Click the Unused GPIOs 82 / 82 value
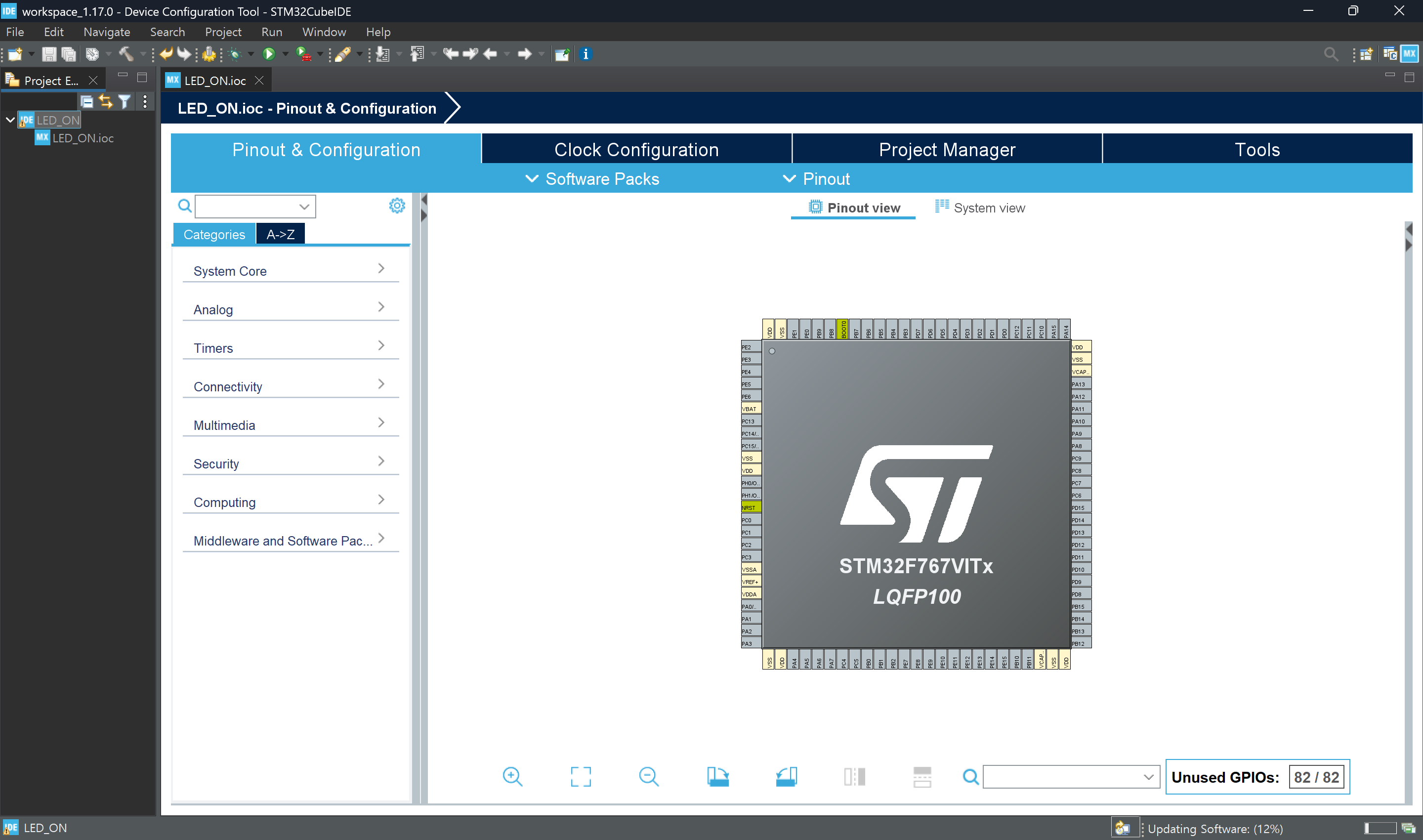Screen dimensions: 1423x840 [x=1316, y=777]
